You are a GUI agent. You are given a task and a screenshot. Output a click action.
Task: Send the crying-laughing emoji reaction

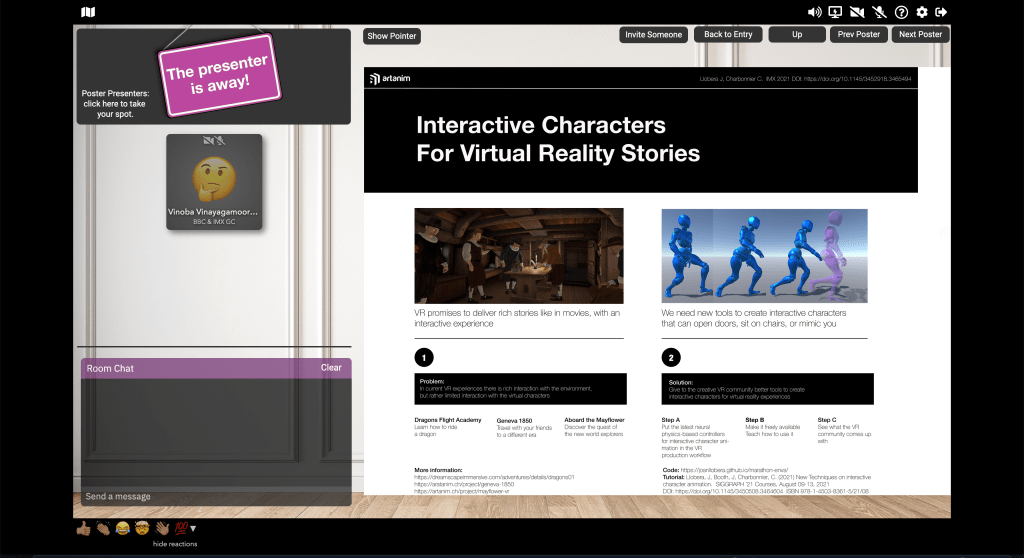(x=122, y=527)
